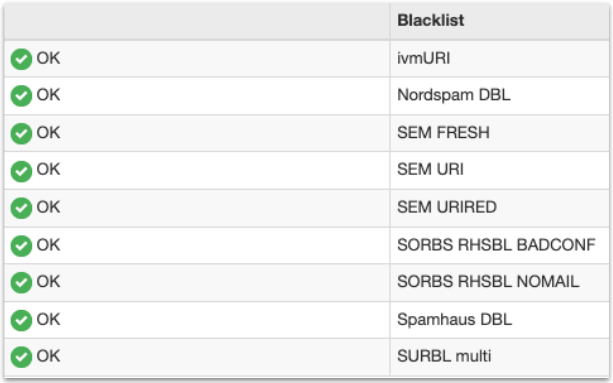This screenshot has width=613, height=383.
Task: Click the green check icon for ivmURI
Action: (21, 59)
